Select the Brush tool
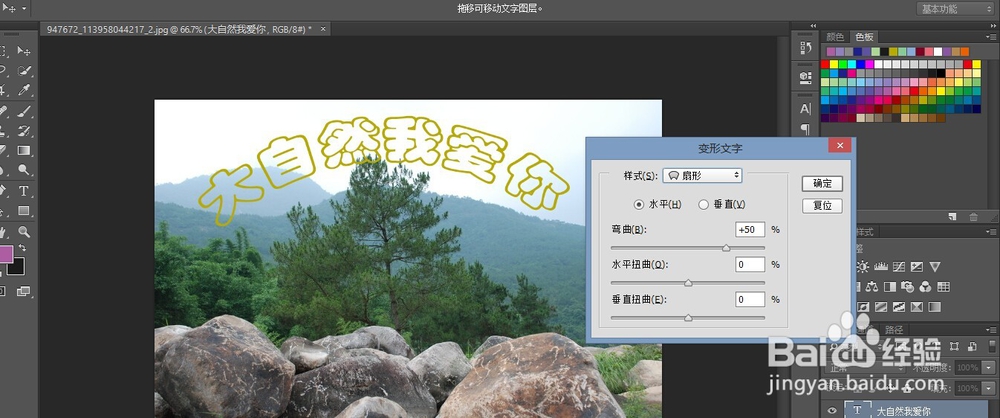 coord(24,111)
